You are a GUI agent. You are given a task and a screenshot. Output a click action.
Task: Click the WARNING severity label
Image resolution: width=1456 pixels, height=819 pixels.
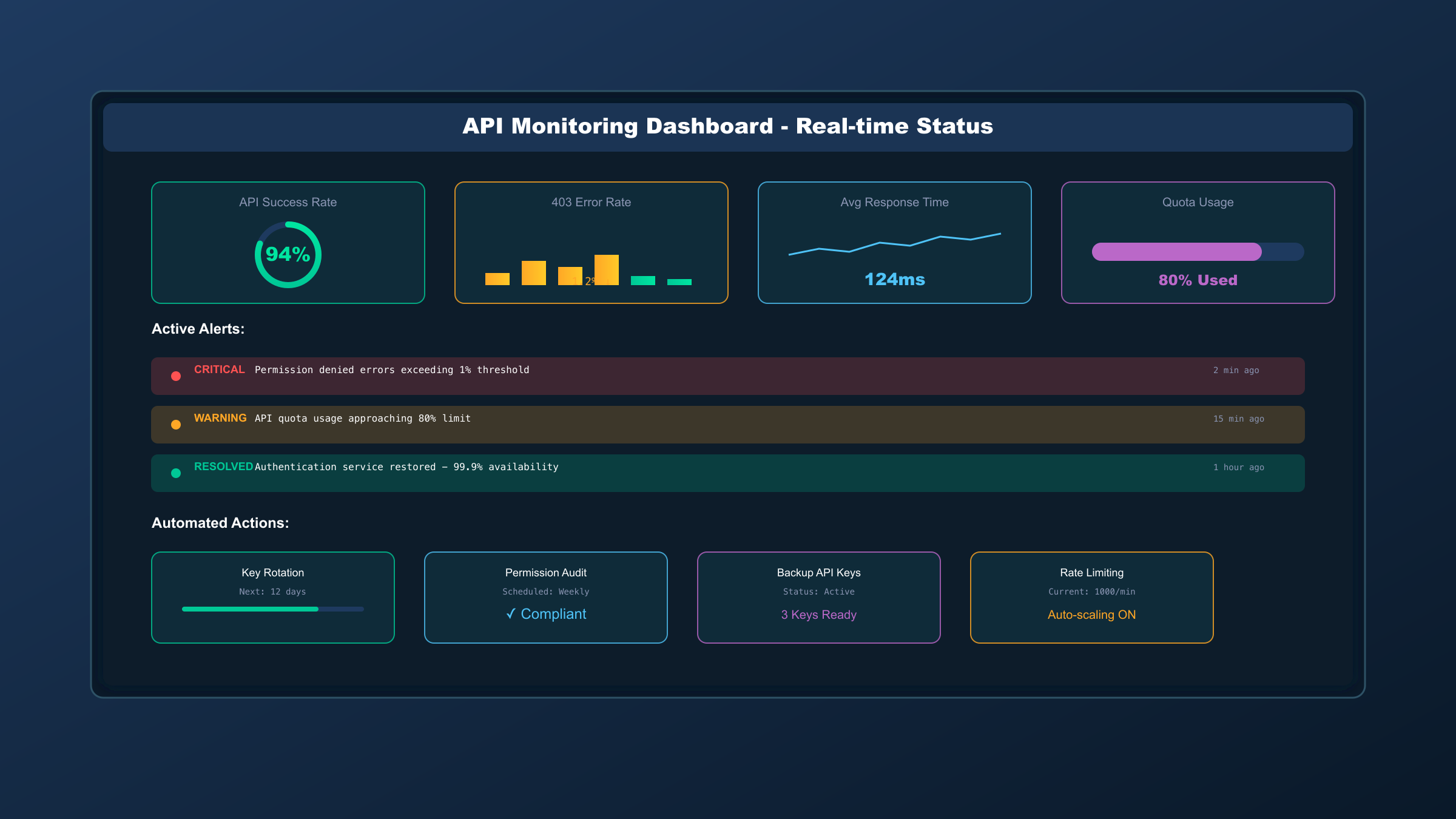pyautogui.click(x=220, y=418)
